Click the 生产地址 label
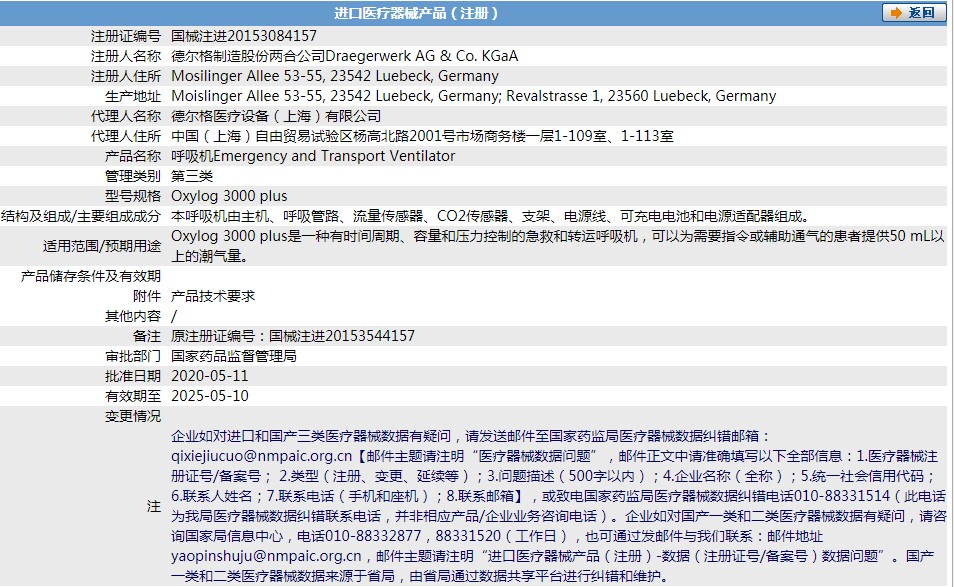Viewport: 954px width, 587px height. pos(133,96)
